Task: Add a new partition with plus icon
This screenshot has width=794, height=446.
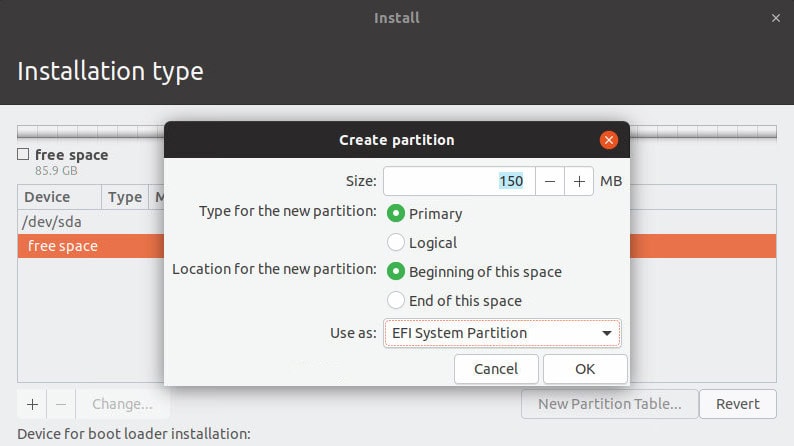Action: [x=32, y=404]
